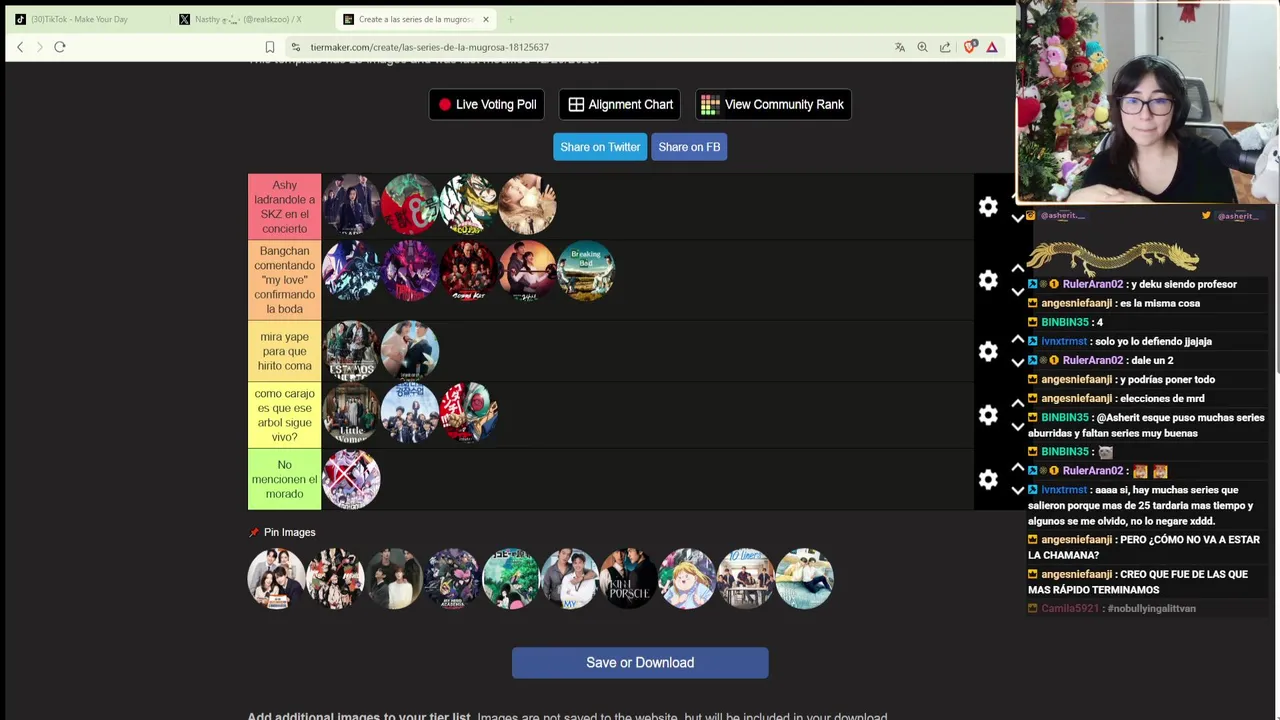The width and height of the screenshot is (1280, 720).
Task: Click the share icon in the address bar
Action: 945,47
